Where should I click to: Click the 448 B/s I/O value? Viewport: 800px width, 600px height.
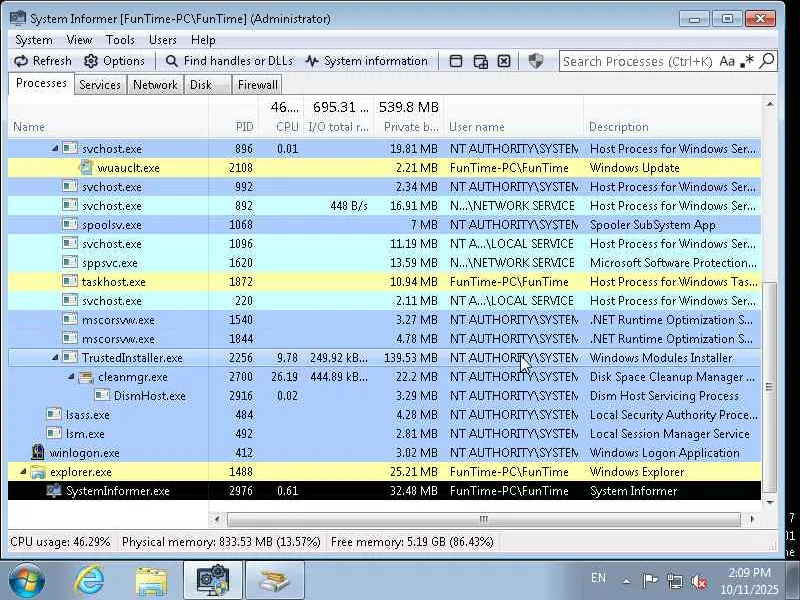(349, 206)
